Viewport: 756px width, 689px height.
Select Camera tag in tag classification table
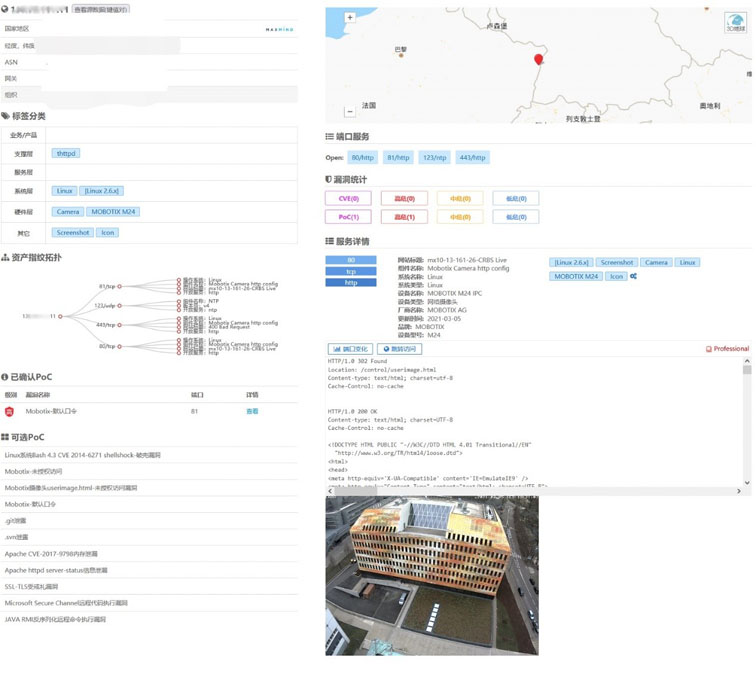coord(68,212)
